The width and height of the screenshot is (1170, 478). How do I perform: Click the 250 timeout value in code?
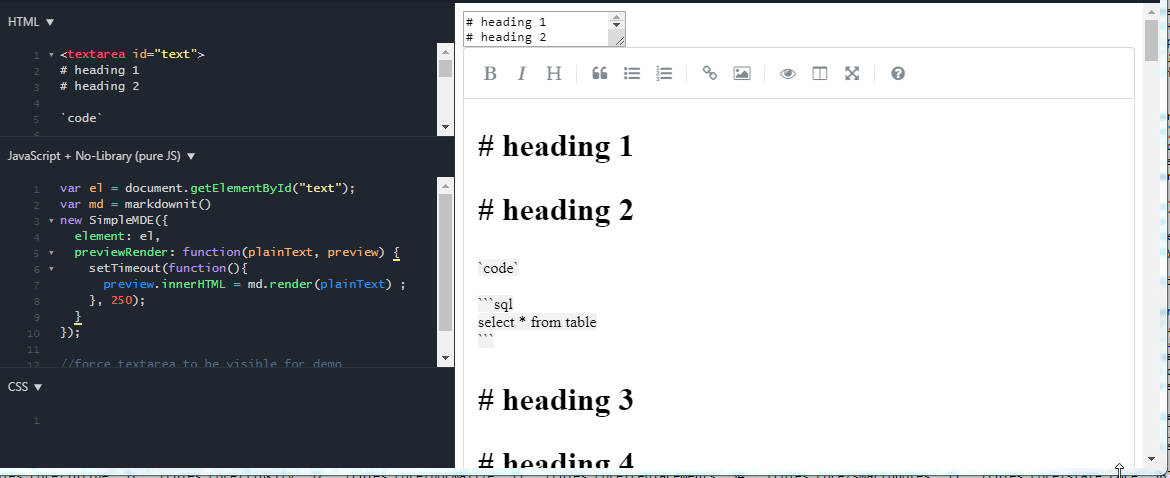[x=122, y=301]
